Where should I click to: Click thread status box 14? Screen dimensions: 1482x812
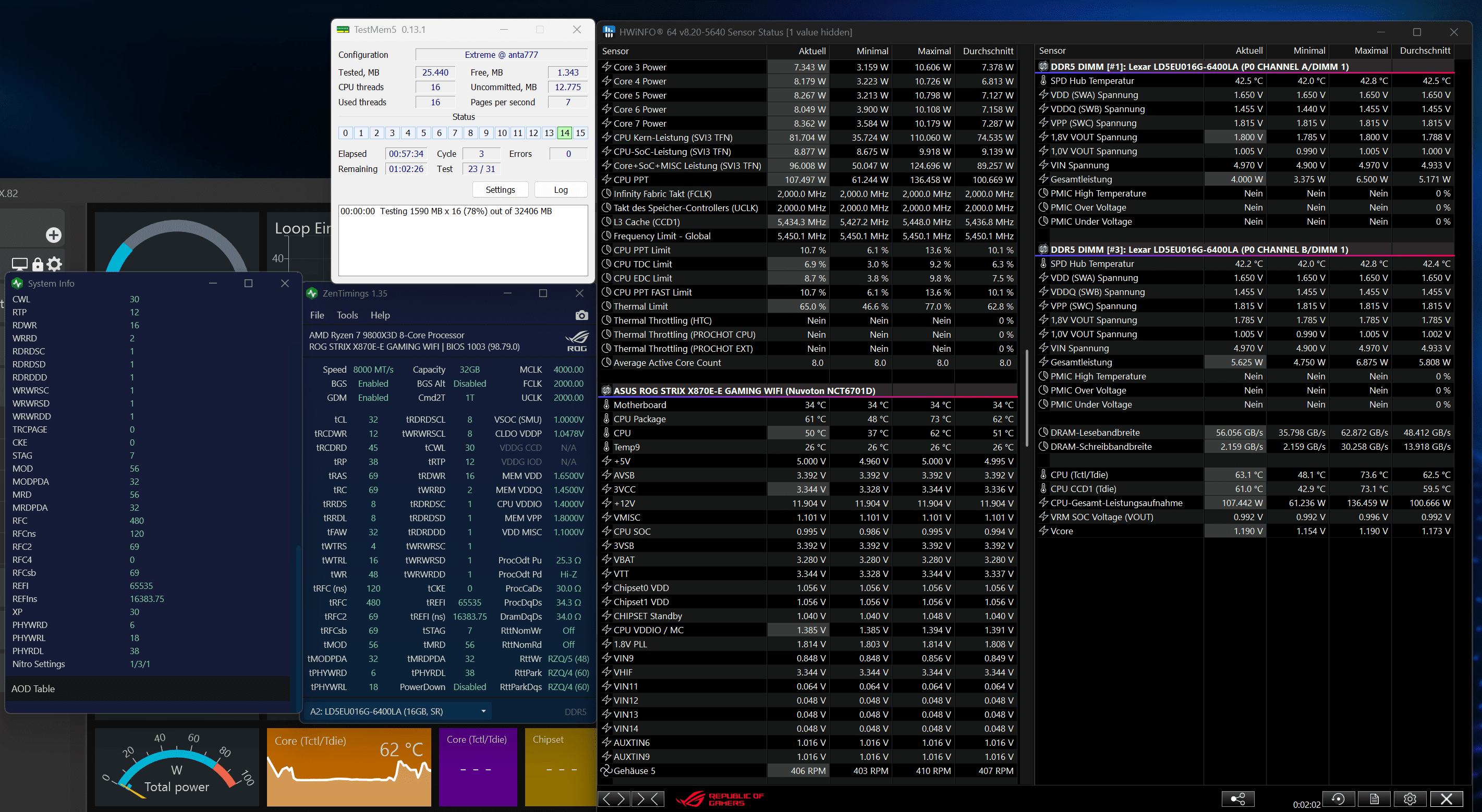(x=564, y=133)
